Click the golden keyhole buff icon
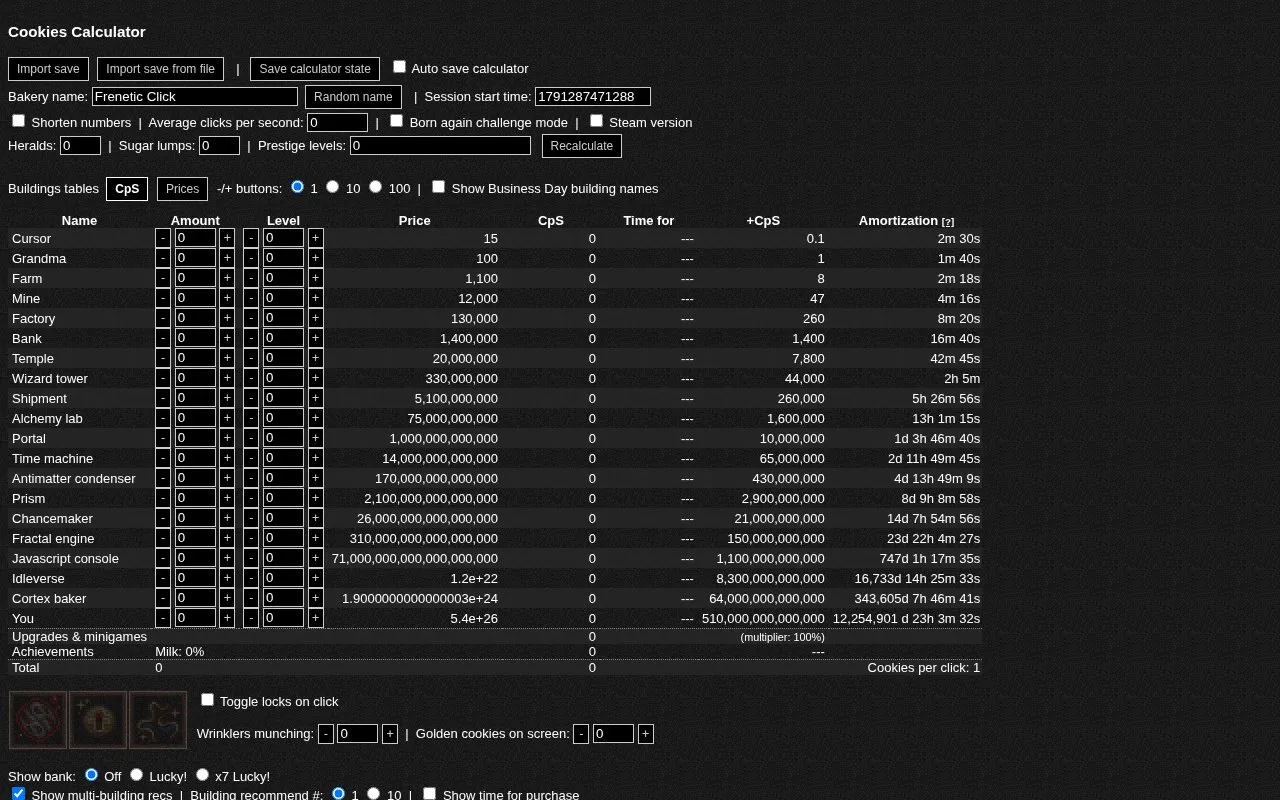Image resolution: width=1280 pixels, height=800 pixels. (98, 720)
